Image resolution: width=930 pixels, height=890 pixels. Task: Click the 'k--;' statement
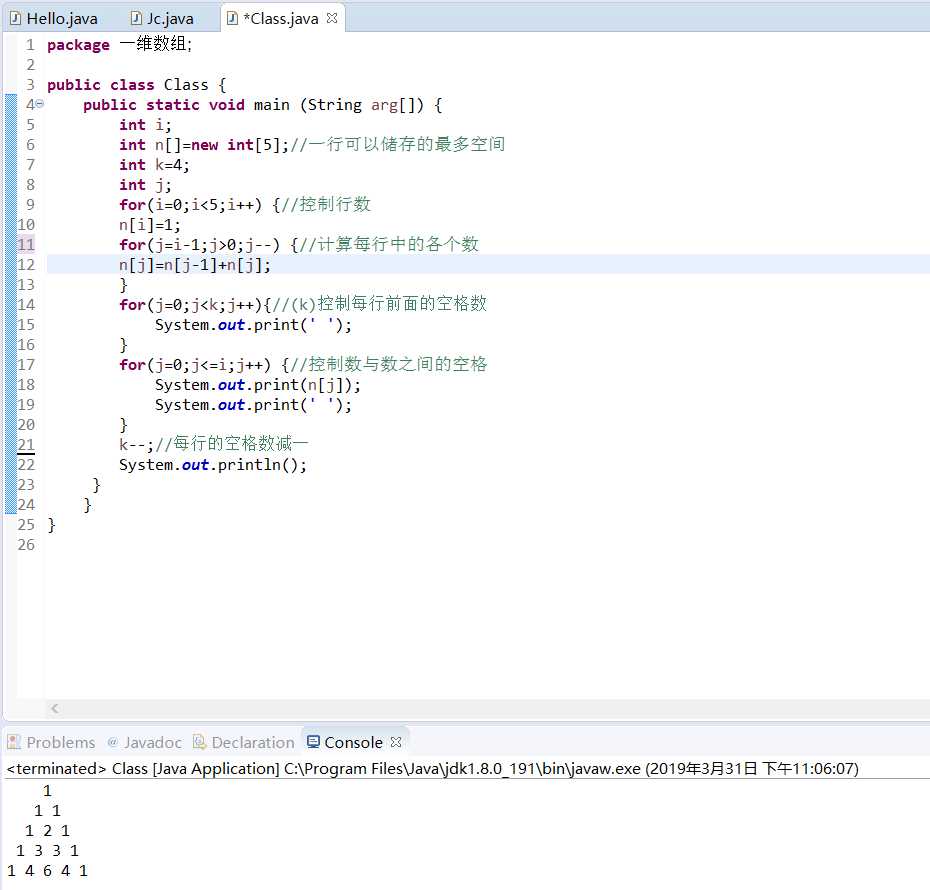click(x=136, y=445)
